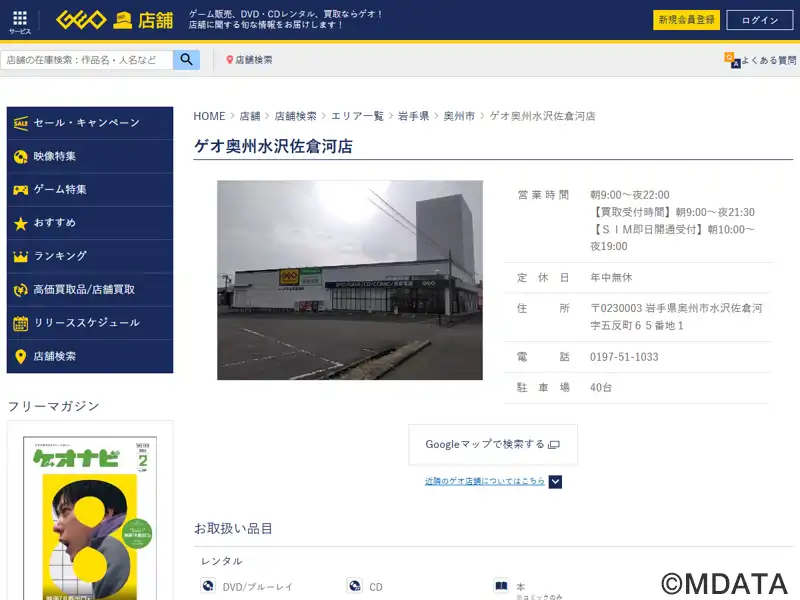This screenshot has width=800, height=600.
Task: Click the red map pin by 店舗検索 in top bar
Action: tap(230, 60)
